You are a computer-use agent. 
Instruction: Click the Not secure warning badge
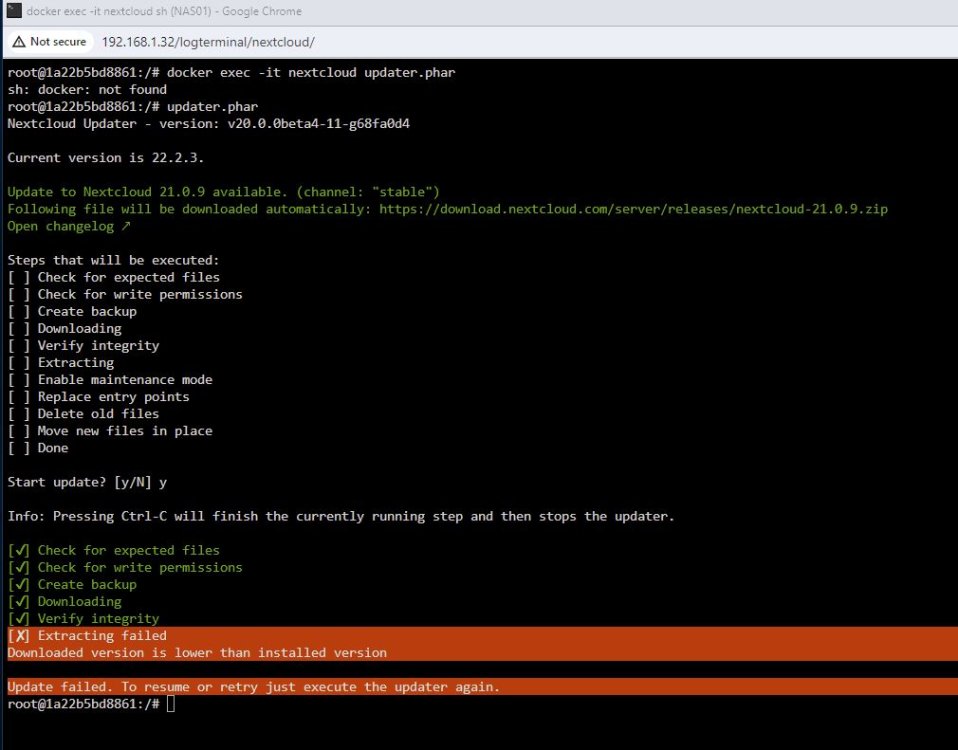(x=49, y=42)
